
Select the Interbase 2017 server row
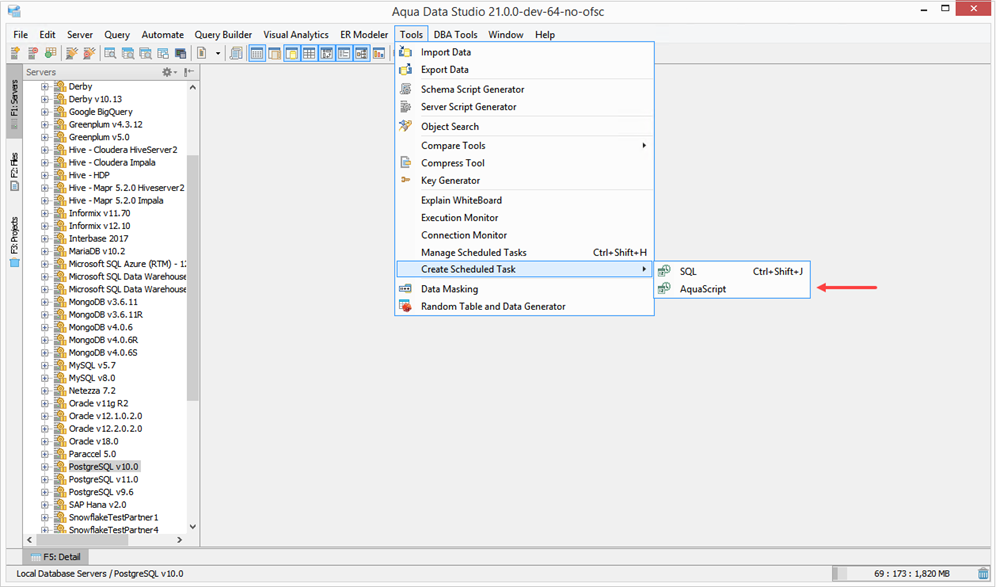pyautogui.click(x=98, y=238)
